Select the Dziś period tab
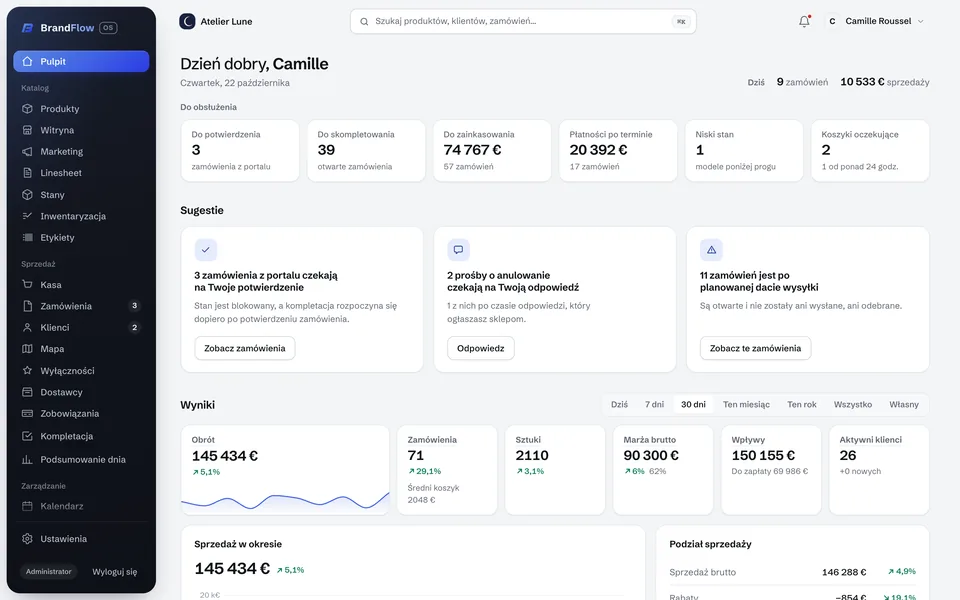The height and width of the screenshot is (600, 960). [x=620, y=405]
